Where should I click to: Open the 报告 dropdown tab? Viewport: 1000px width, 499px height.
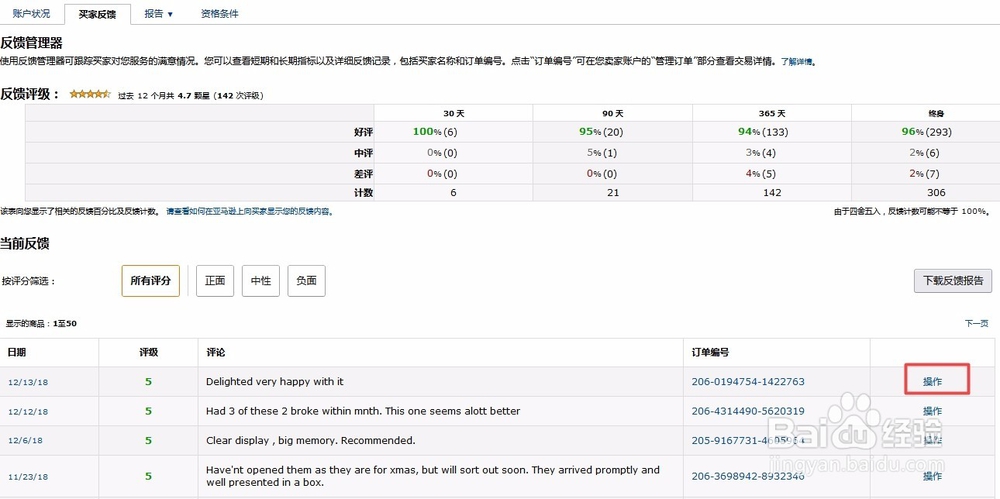[158, 13]
